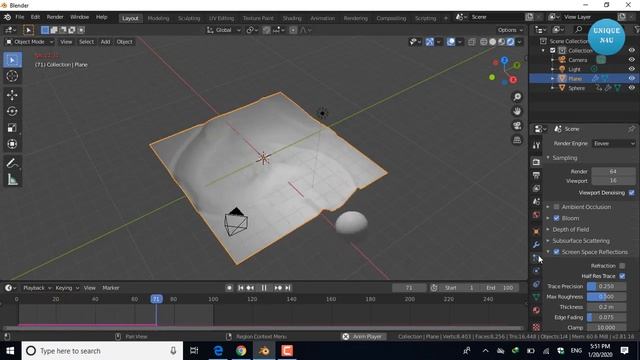The width and height of the screenshot is (640, 360).
Task: Select the Rotate tool
Action: 12,111
